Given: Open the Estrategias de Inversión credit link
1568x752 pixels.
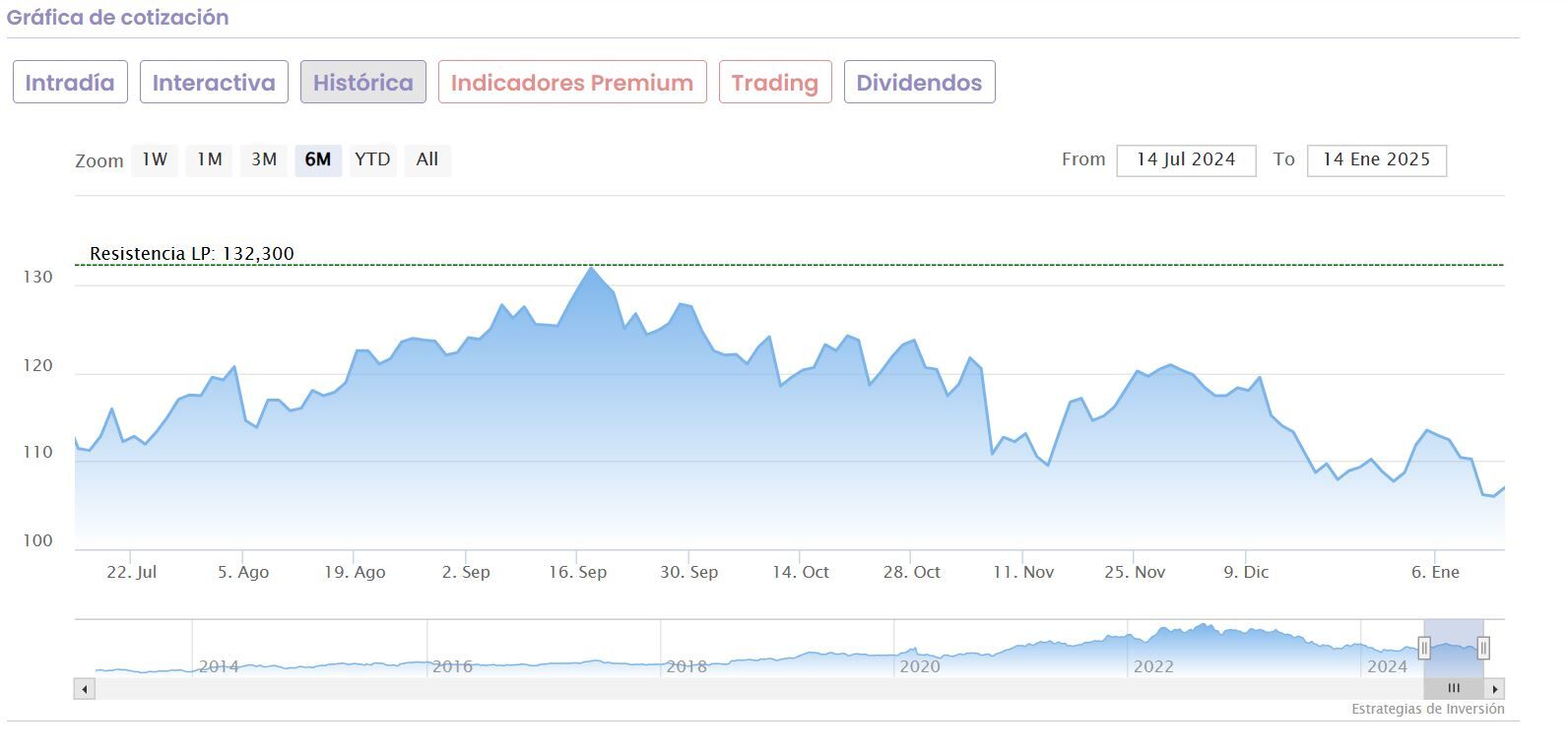Looking at the screenshot, I should click(1427, 709).
